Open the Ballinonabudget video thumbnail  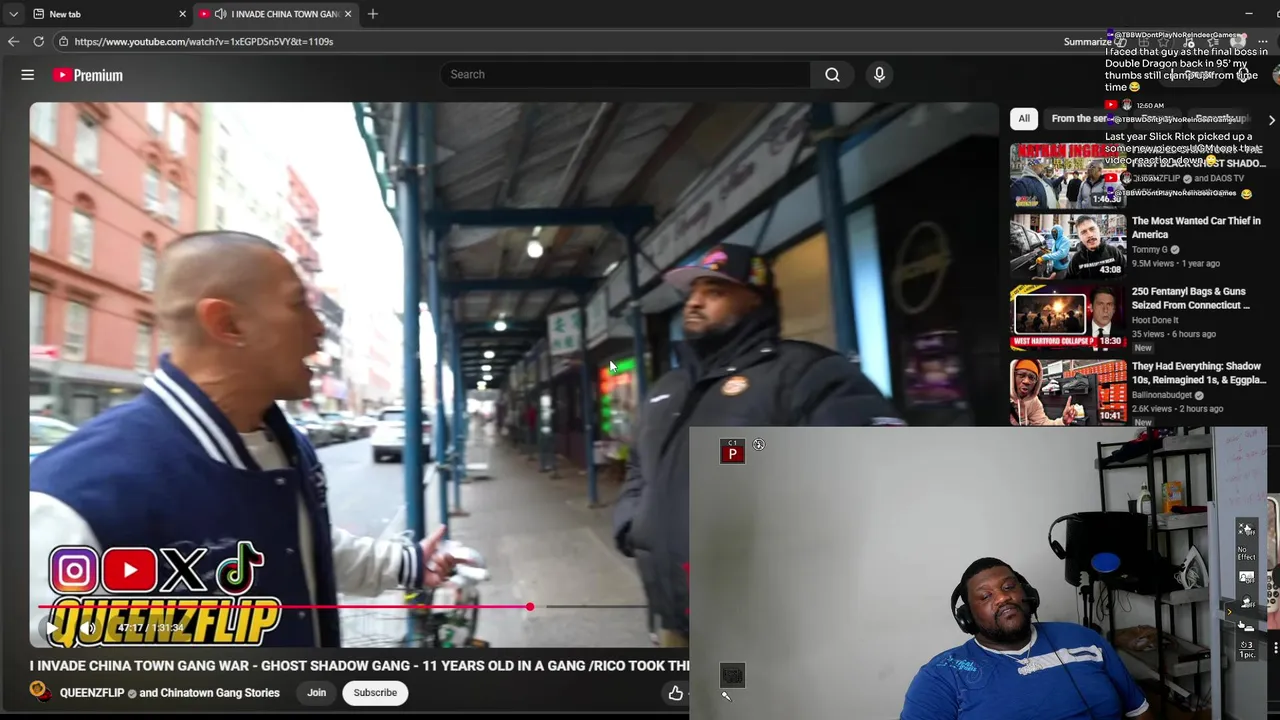tap(1067, 392)
